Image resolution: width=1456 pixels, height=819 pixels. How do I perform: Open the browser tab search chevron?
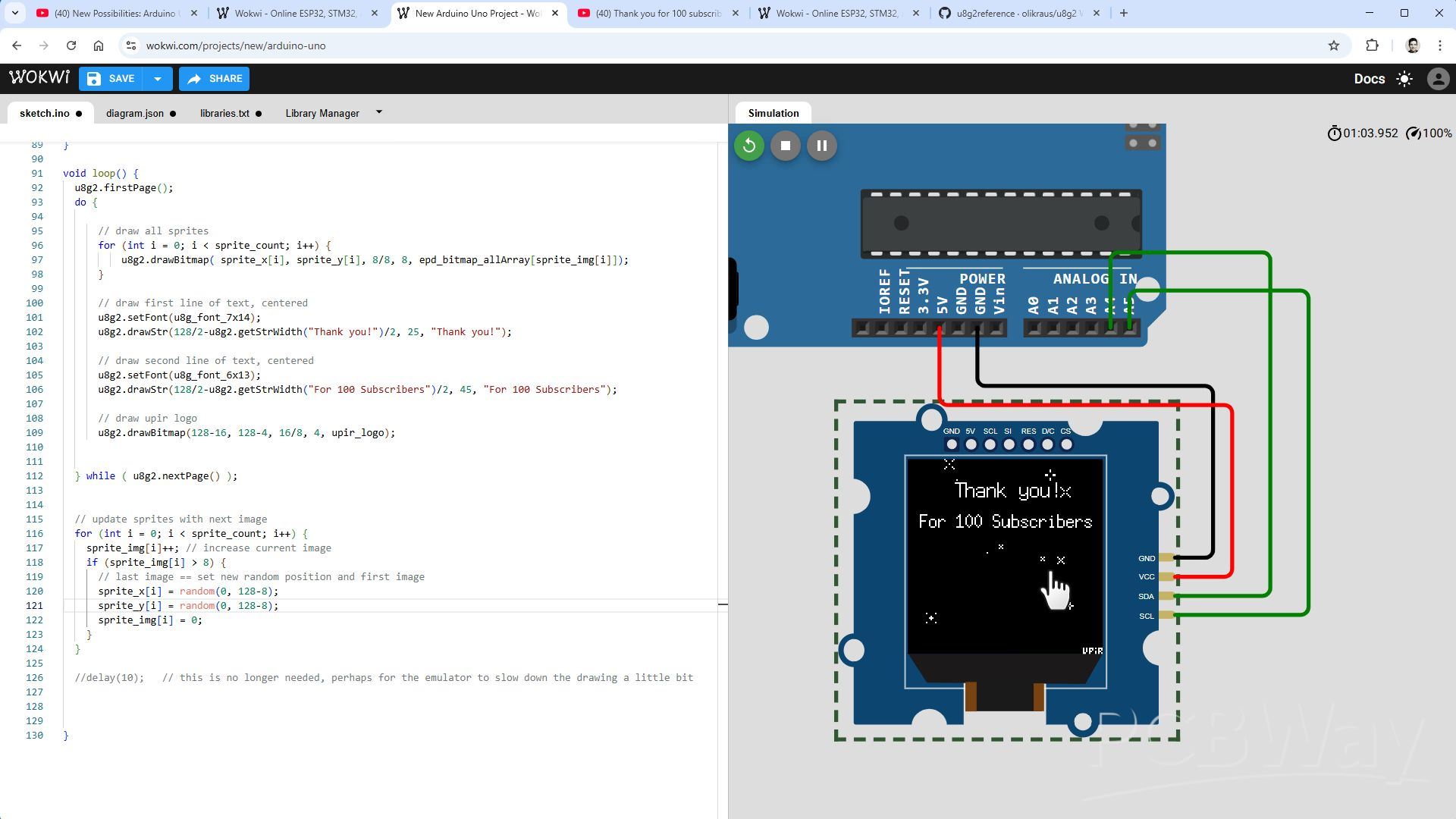(14, 13)
